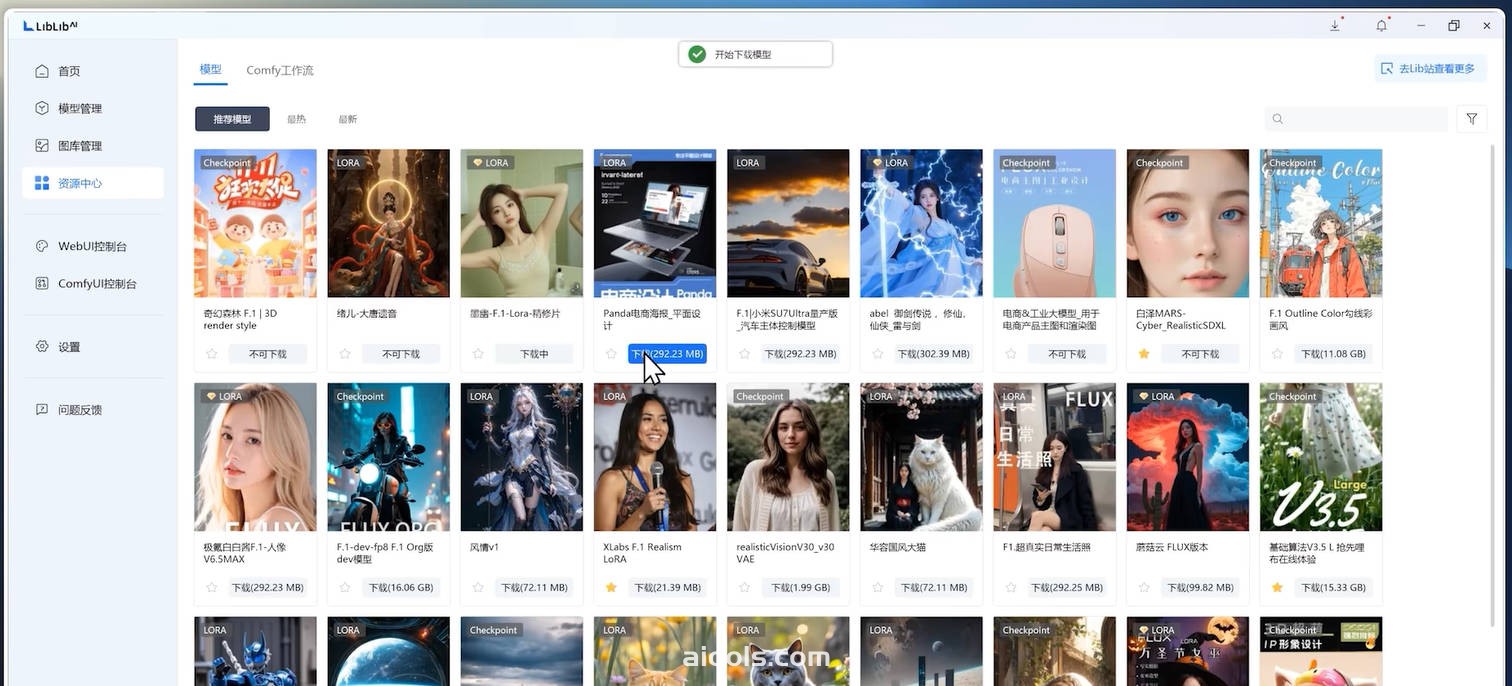Open WebUI控制台 in the sidebar

click(x=93, y=246)
